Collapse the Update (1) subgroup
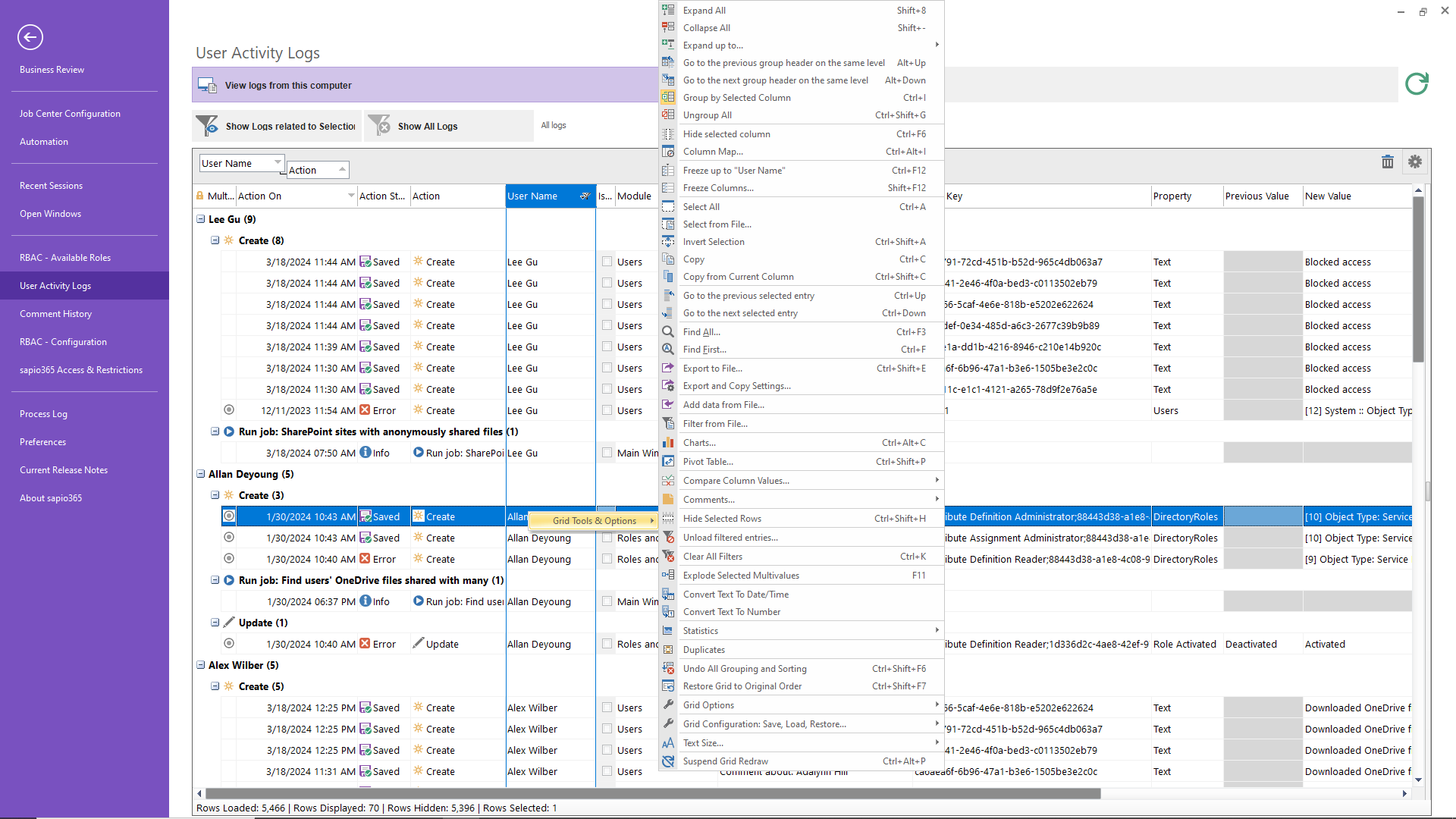Viewport: 1456px width, 819px height. pos(215,623)
